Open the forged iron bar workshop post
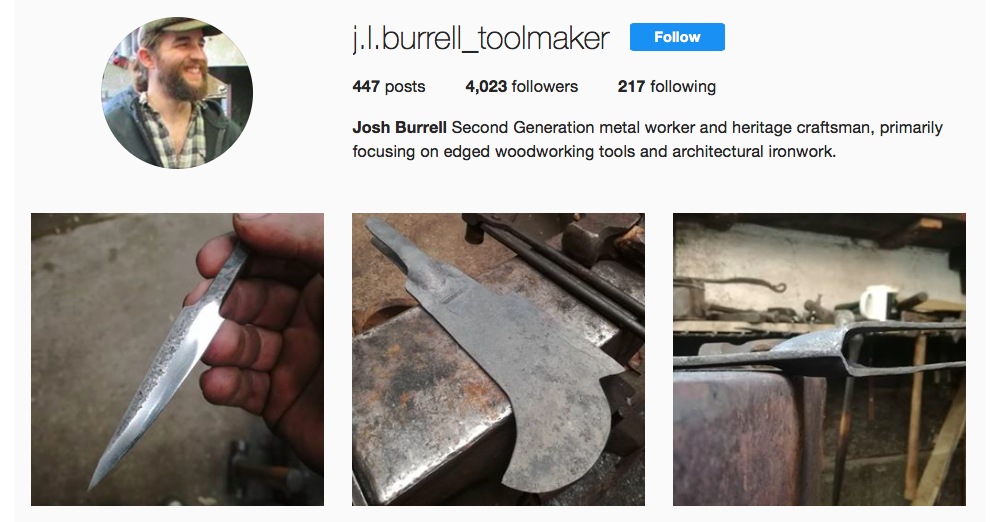 click(x=819, y=359)
